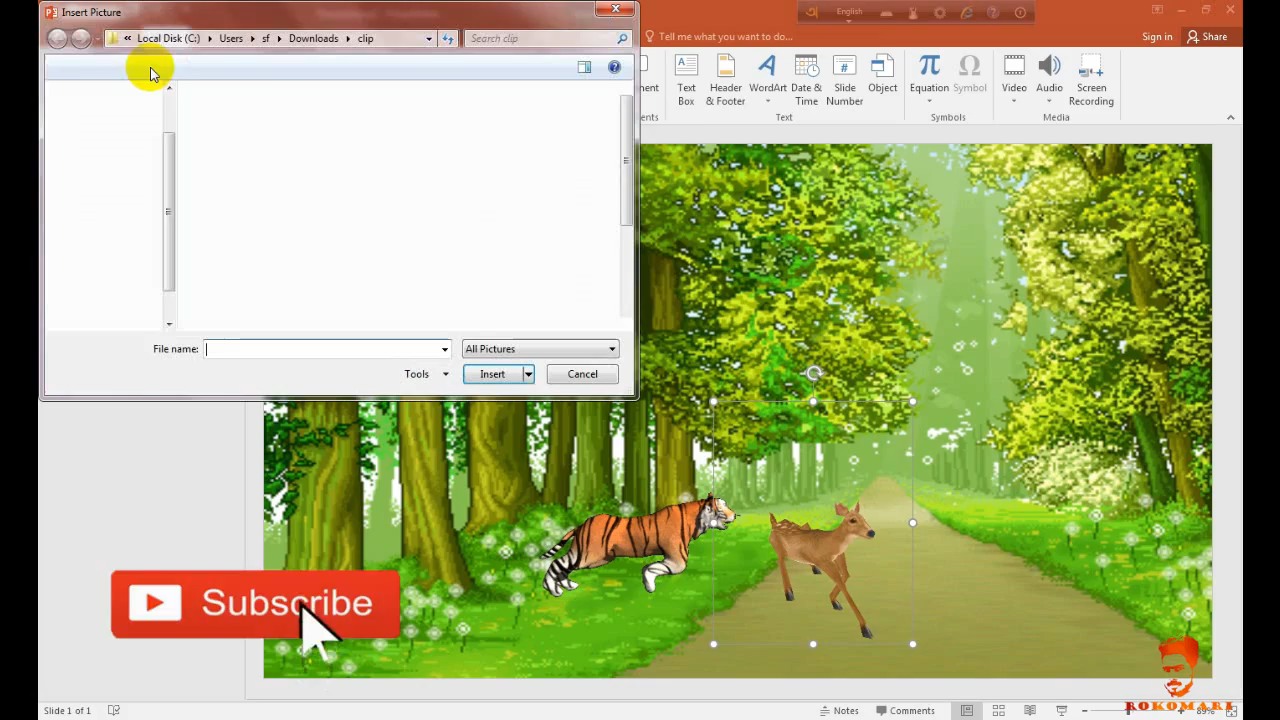Viewport: 1280px width, 720px height.
Task: Insert an Equation
Action: [x=929, y=80]
